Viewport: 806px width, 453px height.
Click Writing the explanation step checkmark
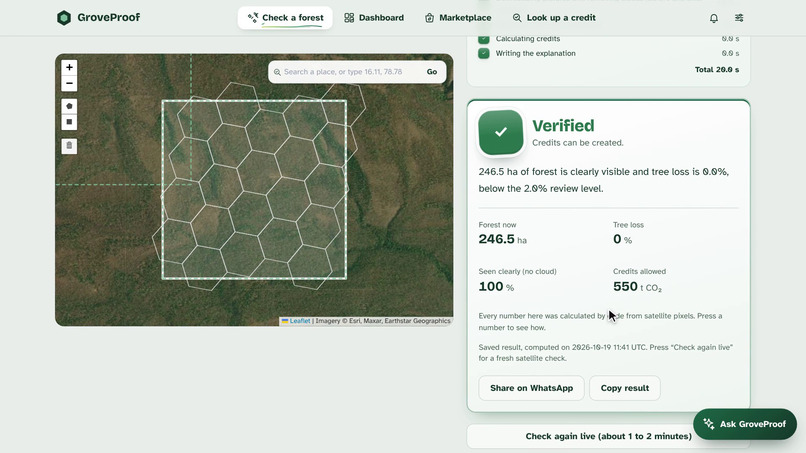(x=484, y=53)
